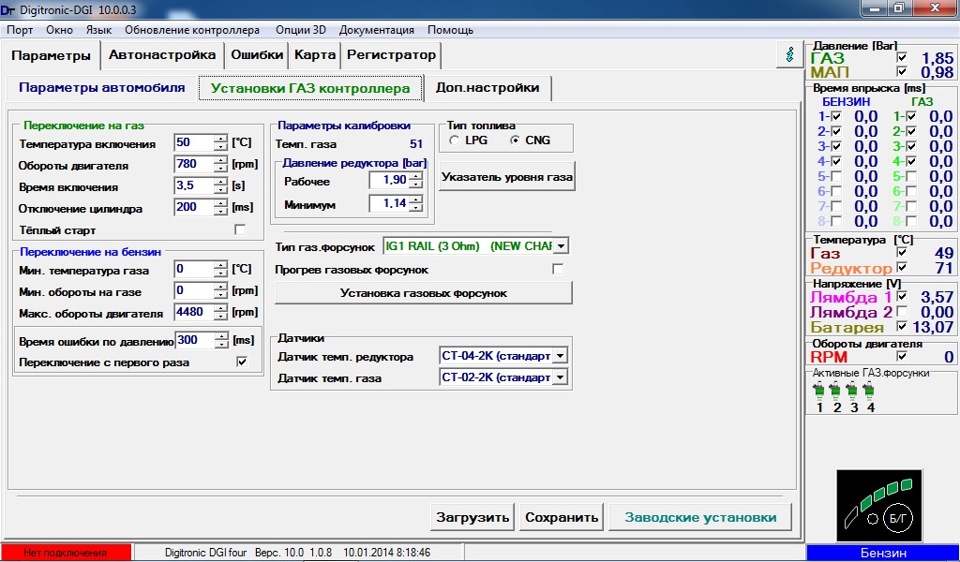
Task: Open the Помощь menu
Action: click(x=450, y=30)
